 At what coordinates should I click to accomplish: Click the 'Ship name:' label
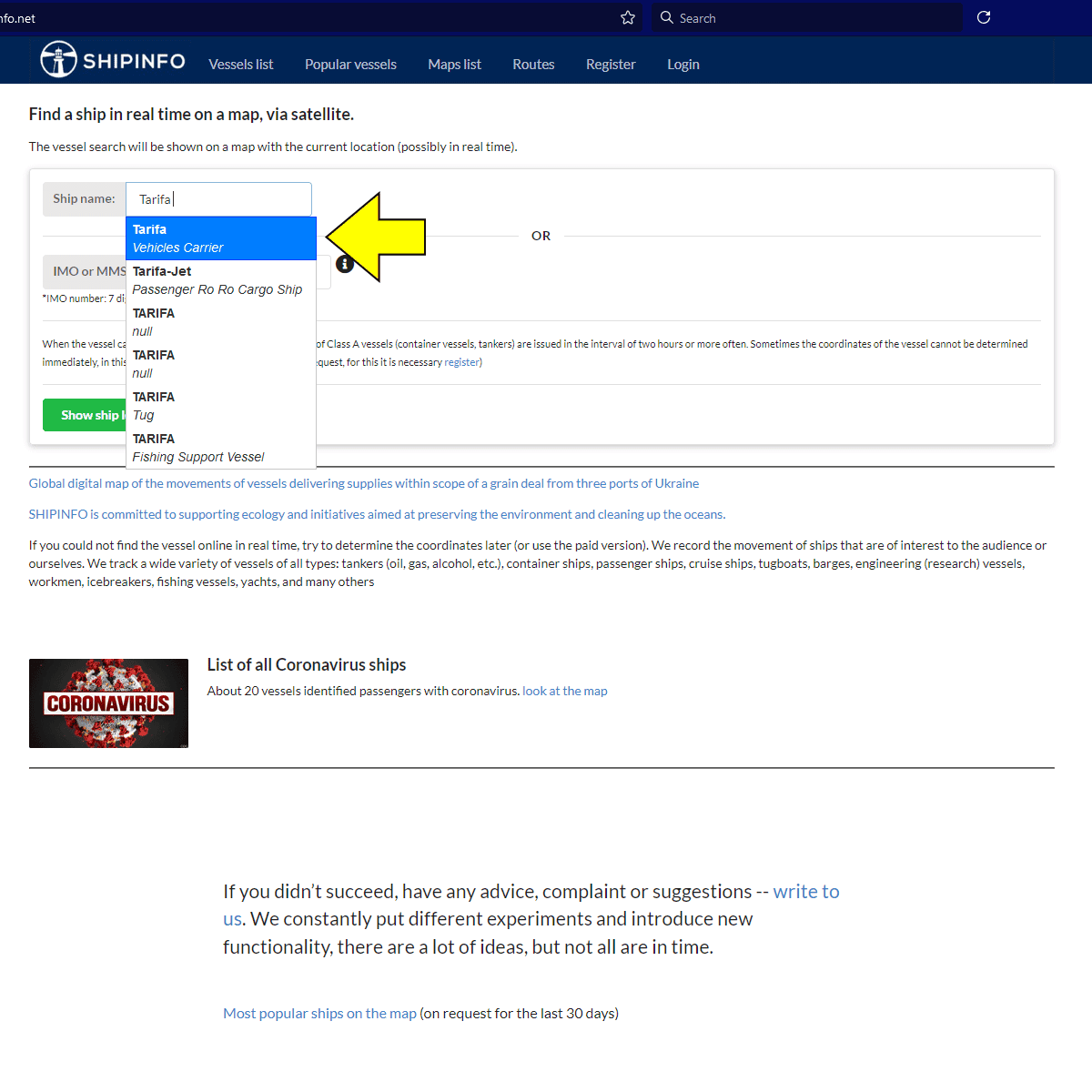click(84, 199)
